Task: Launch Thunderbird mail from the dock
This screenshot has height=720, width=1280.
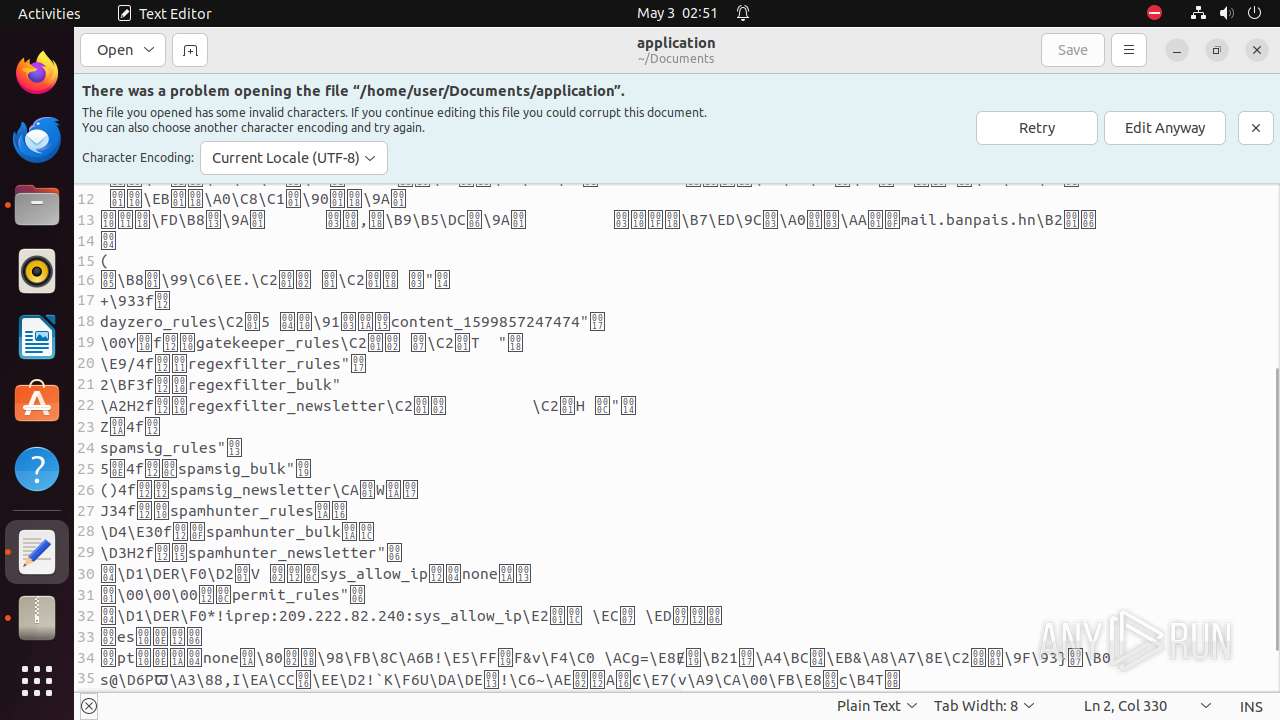Action: pyautogui.click(x=37, y=139)
